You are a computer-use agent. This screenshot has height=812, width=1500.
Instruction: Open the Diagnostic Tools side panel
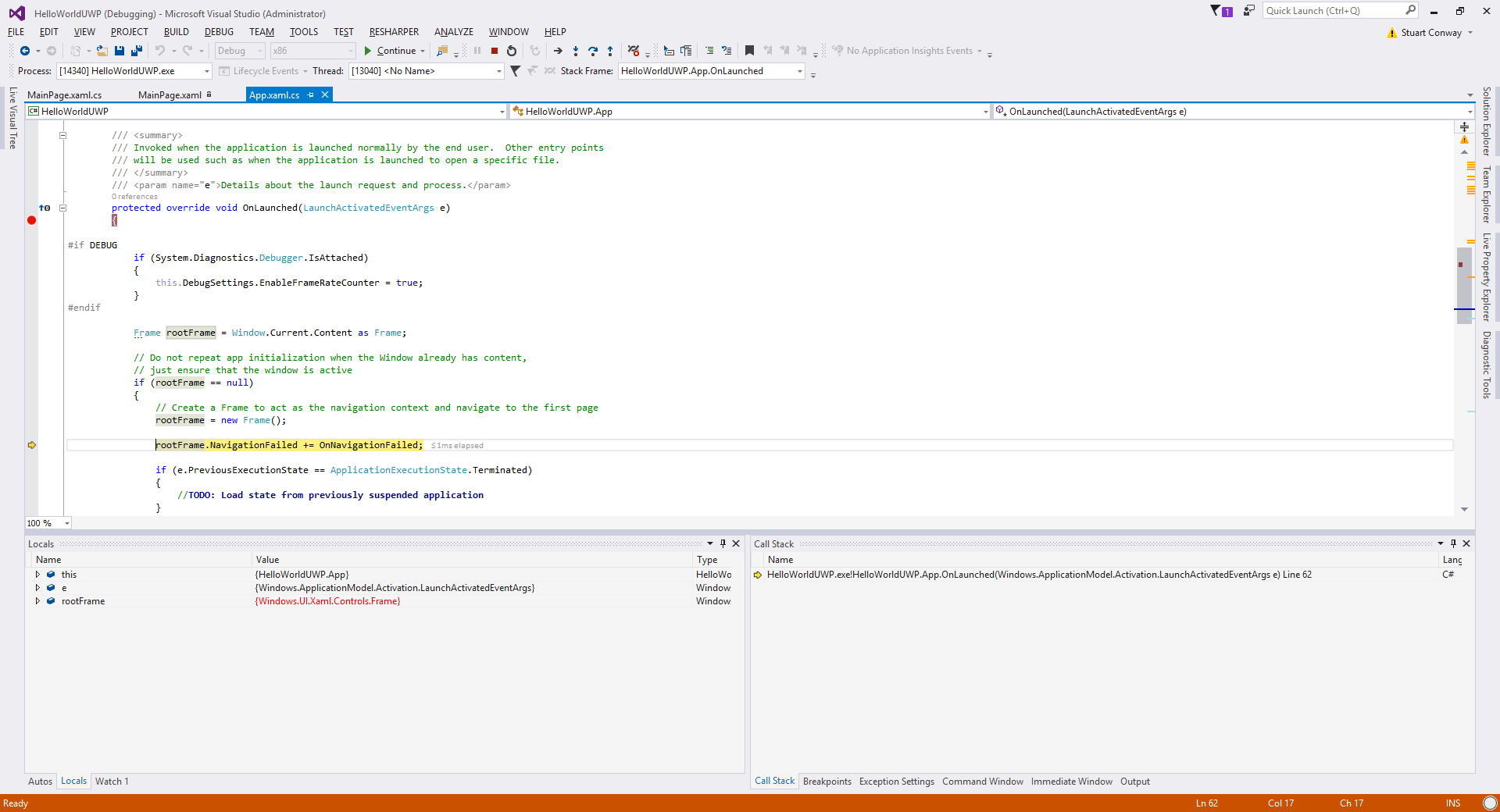1487,365
